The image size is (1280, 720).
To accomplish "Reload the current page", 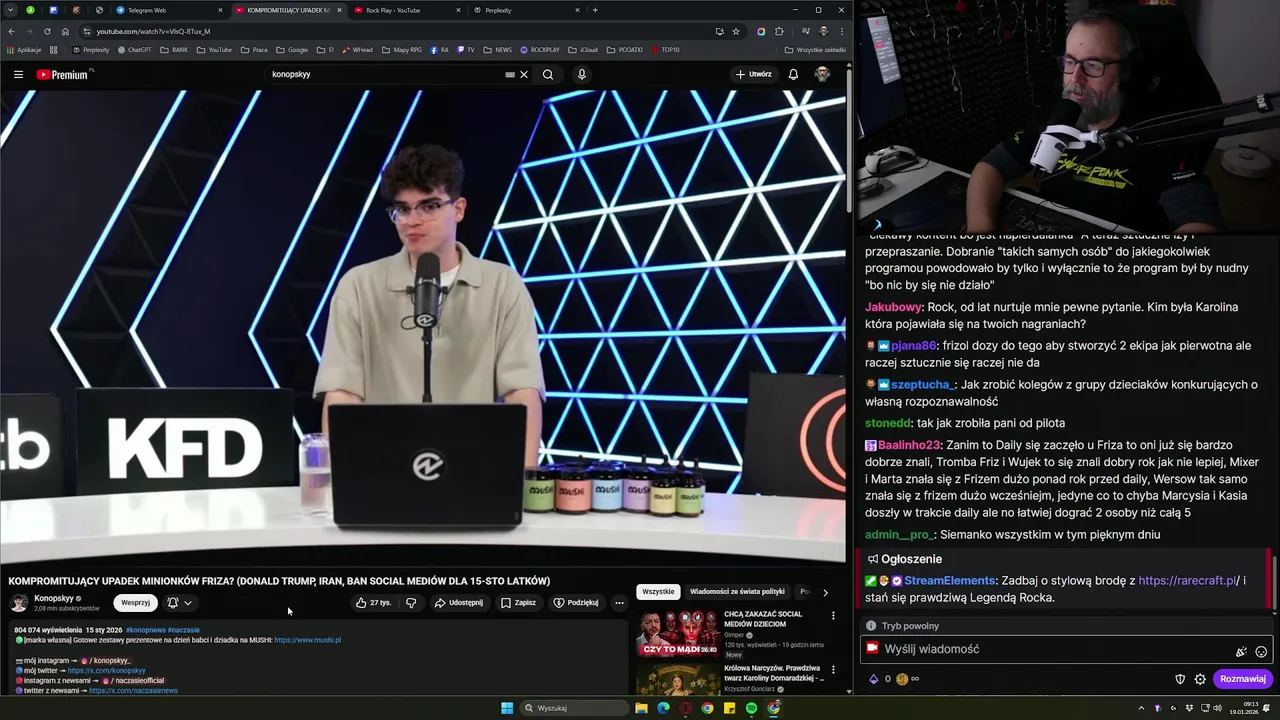I will click(x=45, y=31).
